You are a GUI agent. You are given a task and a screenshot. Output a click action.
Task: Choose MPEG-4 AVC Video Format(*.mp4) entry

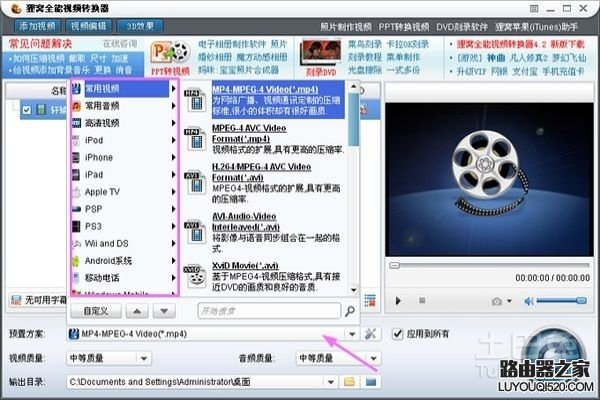pos(264,139)
